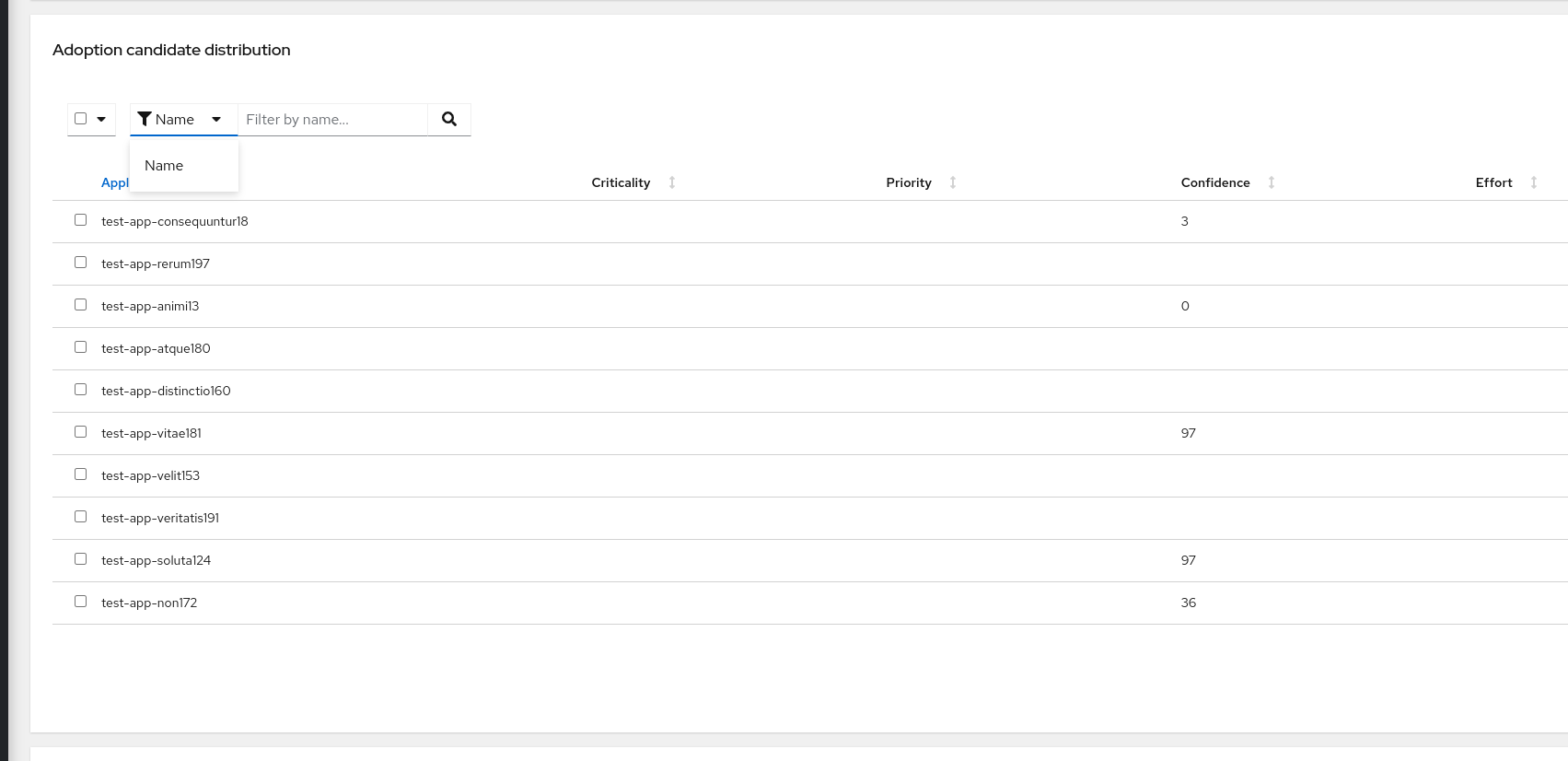Open the bulk selection dropdown caret

(101, 119)
